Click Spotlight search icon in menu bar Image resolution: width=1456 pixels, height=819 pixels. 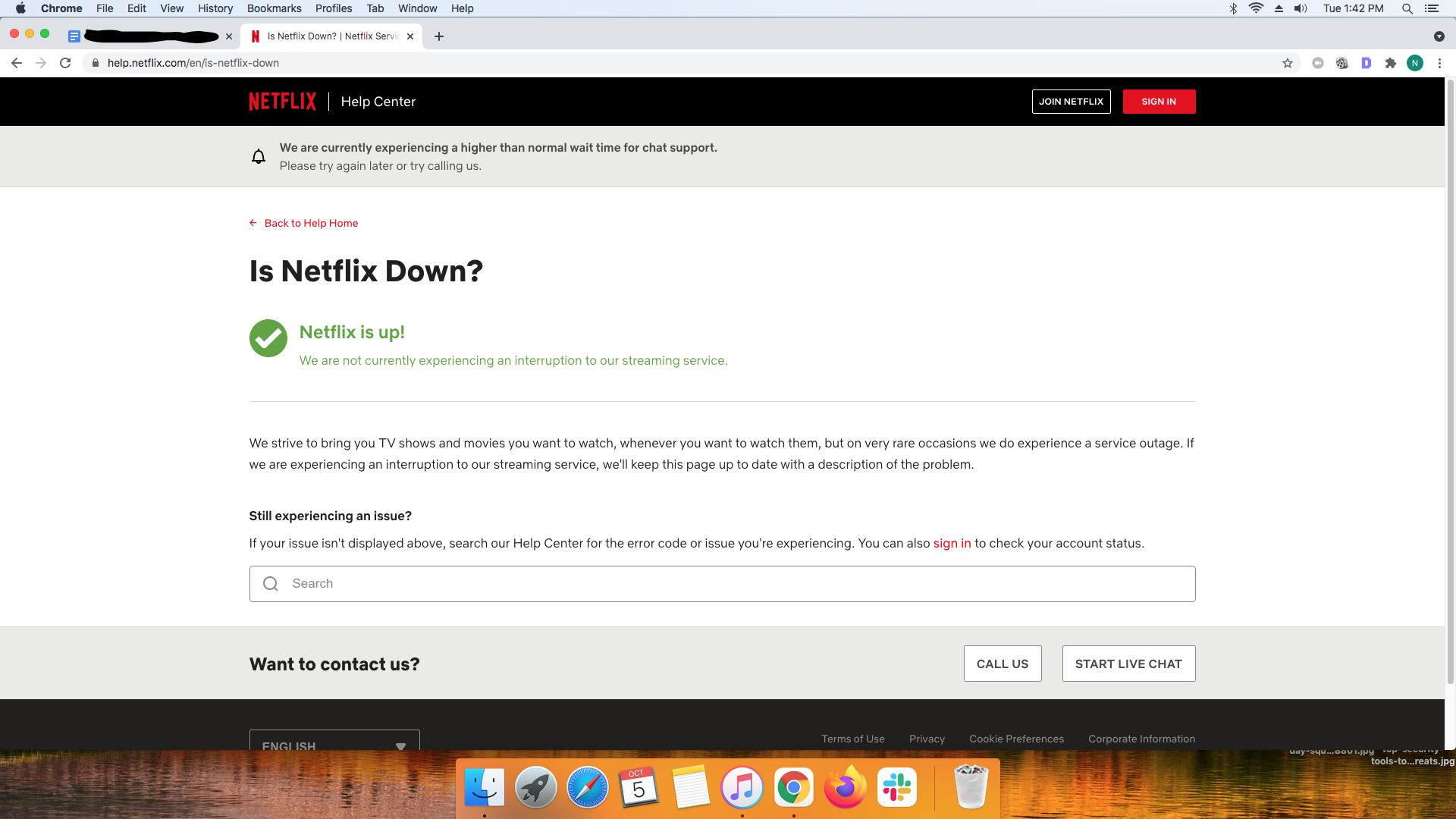[x=1407, y=8]
